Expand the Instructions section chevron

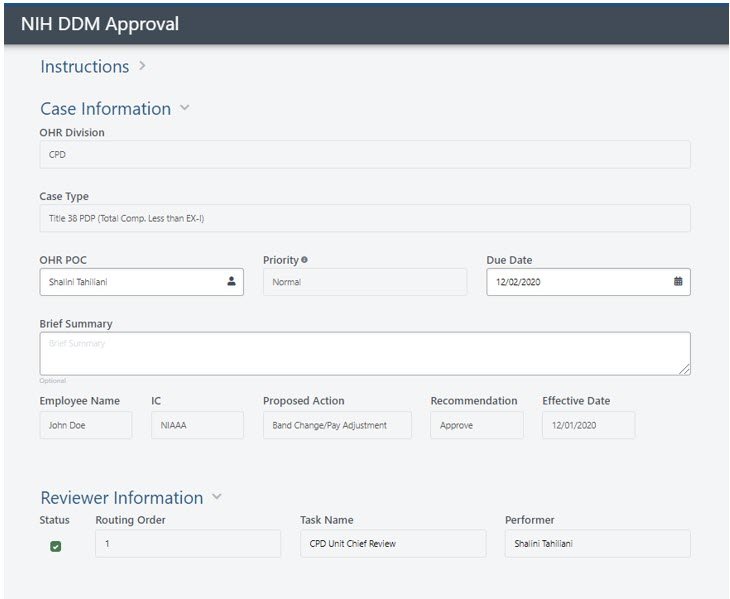click(142, 66)
